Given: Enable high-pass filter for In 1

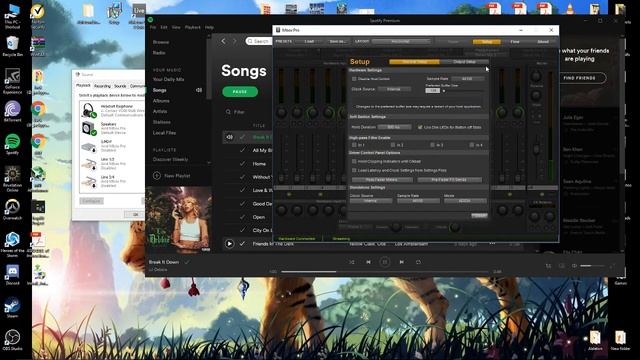Looking at the screenshot, I should pos(354,145).
